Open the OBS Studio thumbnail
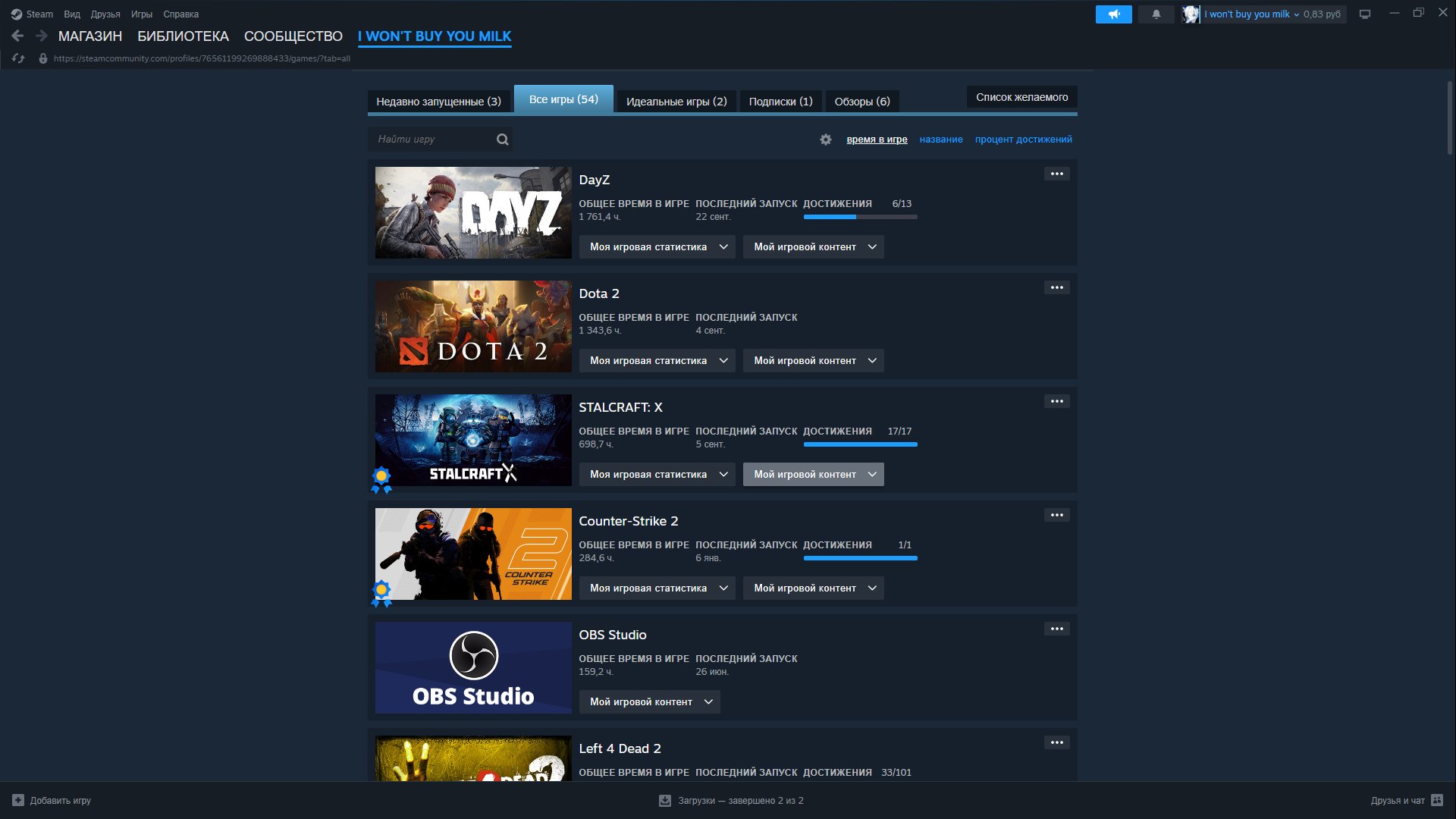Viewport: 1456px width, 819px height. [x=473, y=668]
